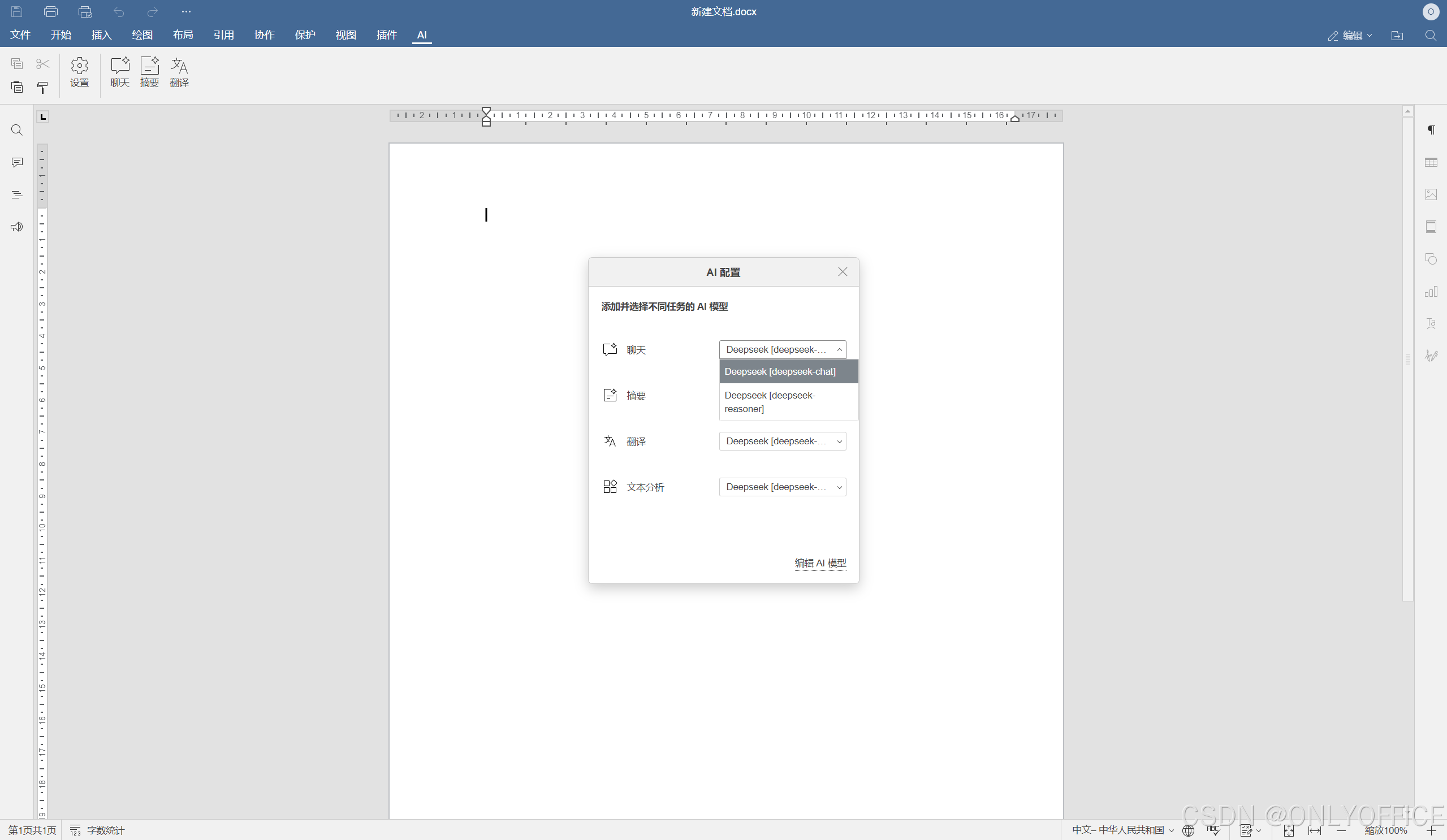The image size is (1447, 840).
Task: Open the headings navigation panel icon
Action: click(16, 195)
